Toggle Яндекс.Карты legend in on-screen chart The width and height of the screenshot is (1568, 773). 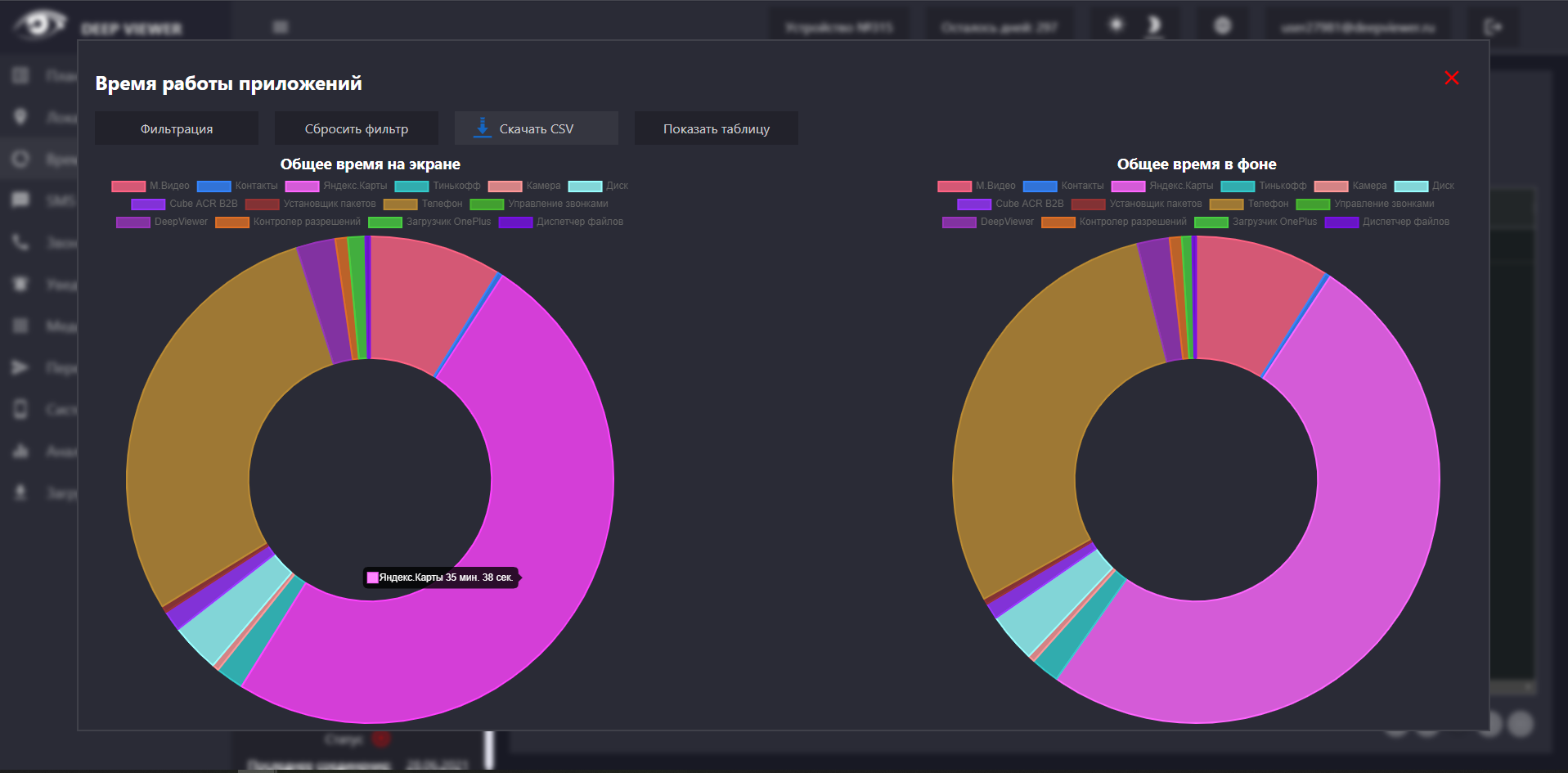pos(336,186)
